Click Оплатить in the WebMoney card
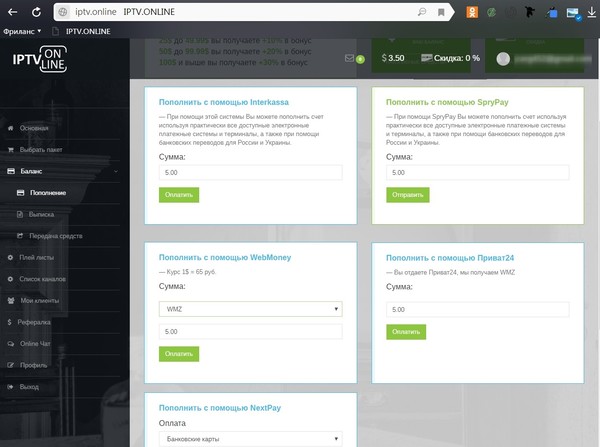The width and height of the screenshot is (600, 447). [179, 354]
